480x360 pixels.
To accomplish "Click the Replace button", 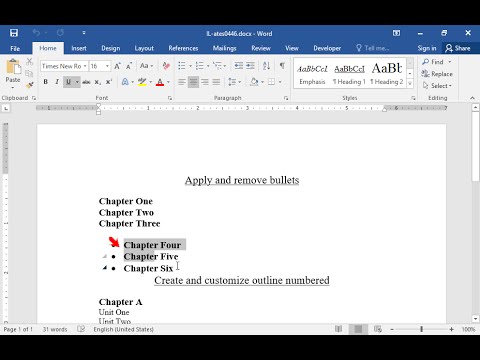I will (437, 74).
